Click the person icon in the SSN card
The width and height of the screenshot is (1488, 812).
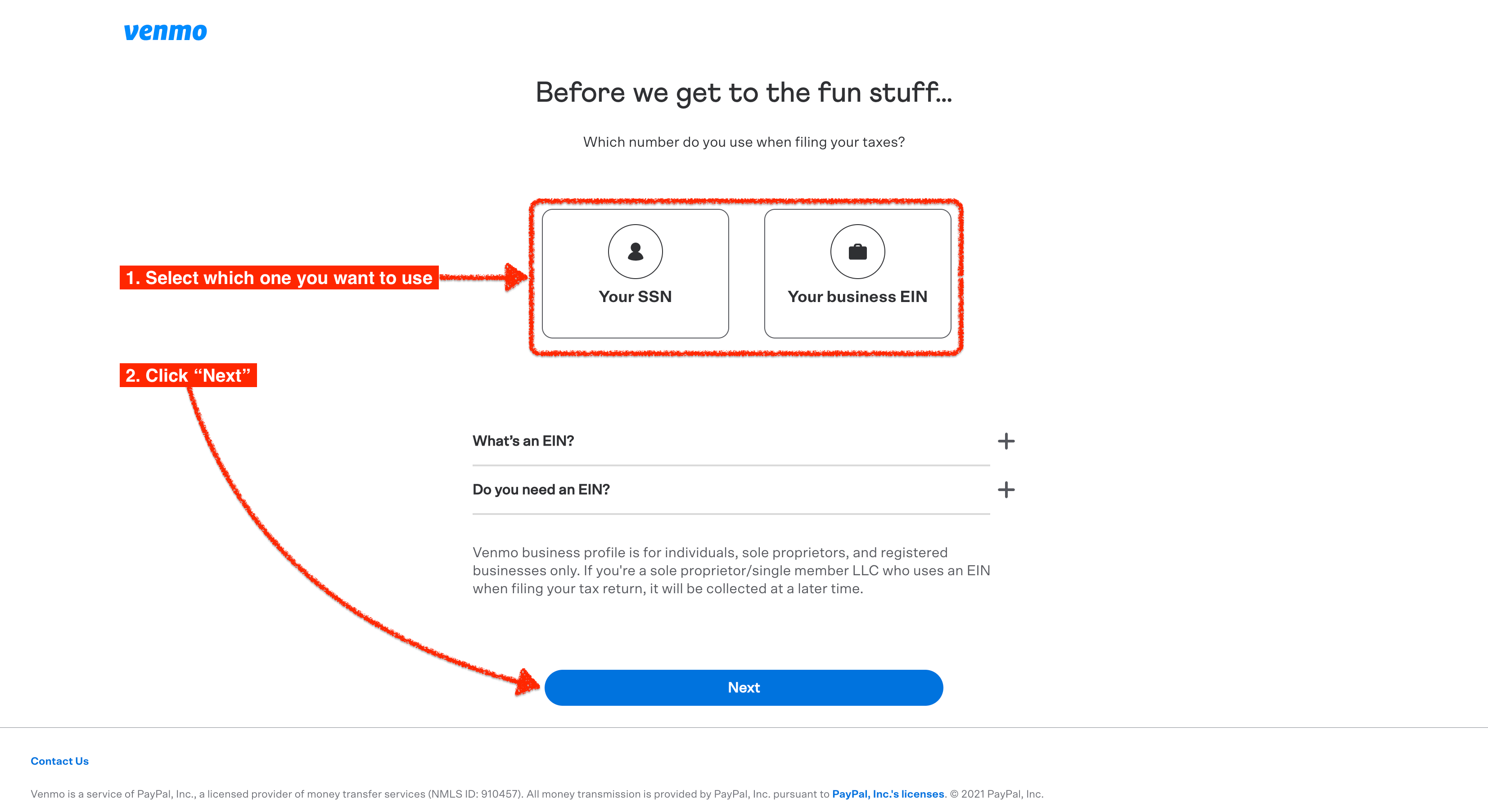pyautogui.click(x=635, y=252)
